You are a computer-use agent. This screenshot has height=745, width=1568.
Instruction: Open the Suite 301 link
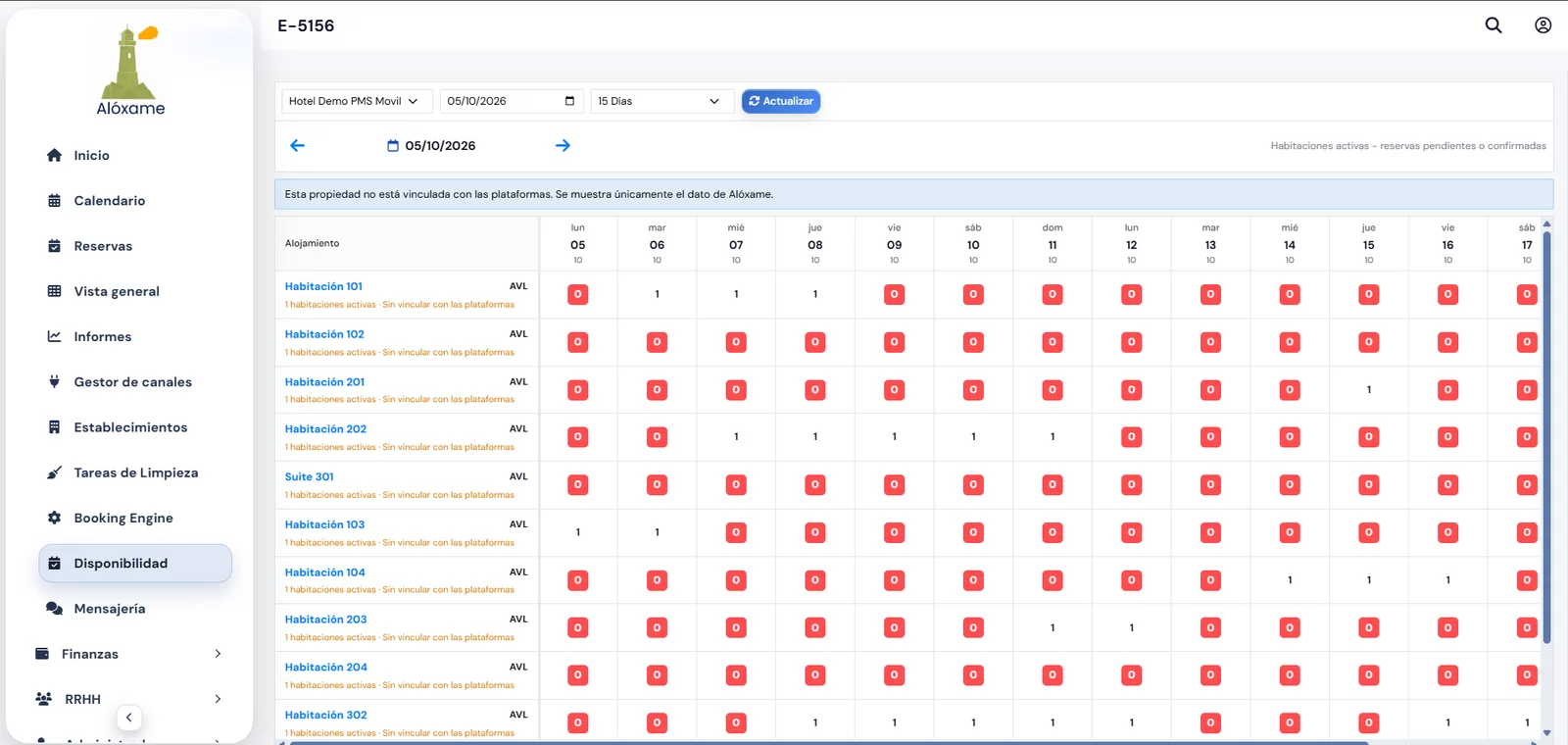[x=310, y=476]
